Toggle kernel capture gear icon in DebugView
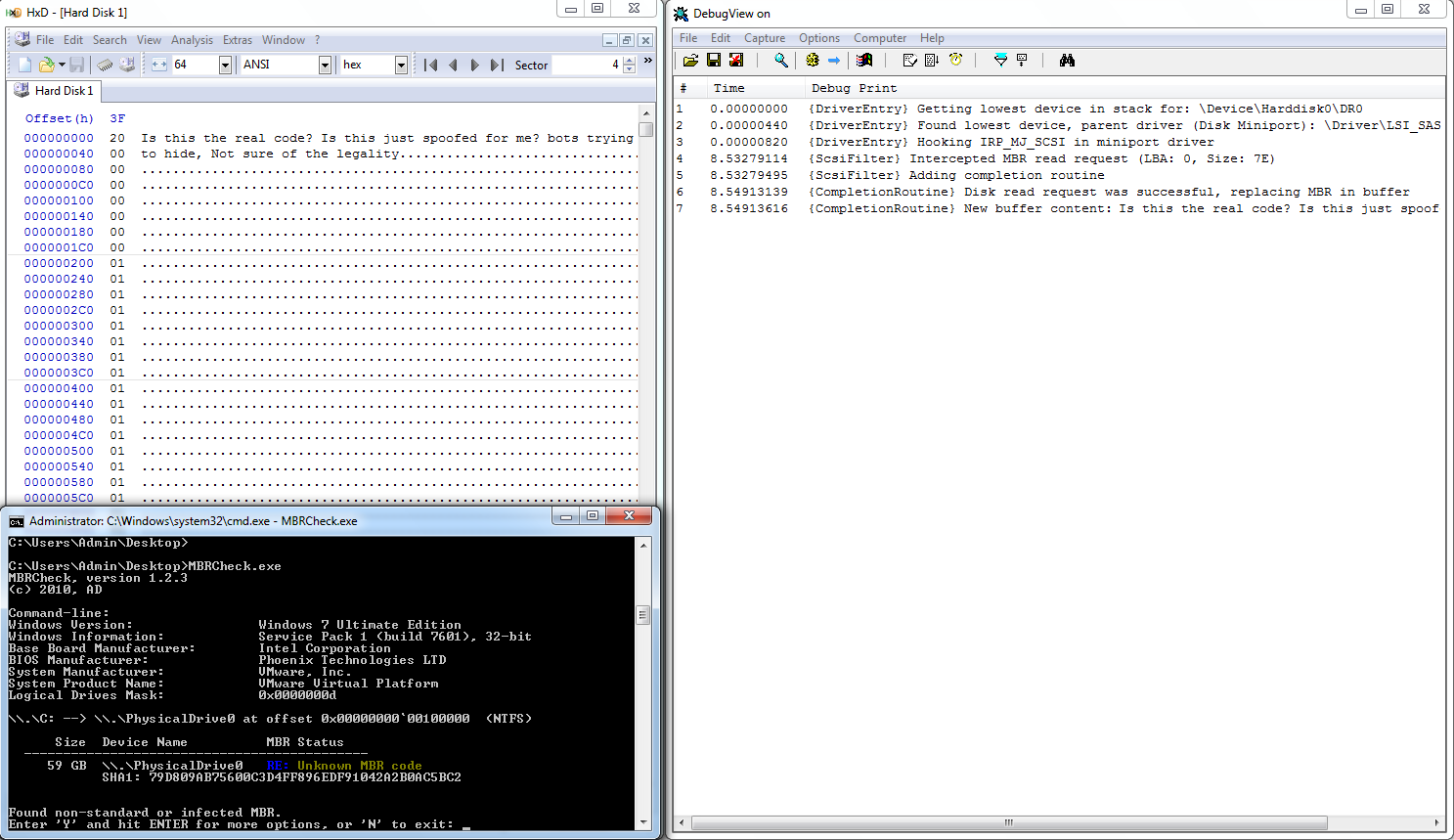The image size is (1454, 840). (812, 61)
